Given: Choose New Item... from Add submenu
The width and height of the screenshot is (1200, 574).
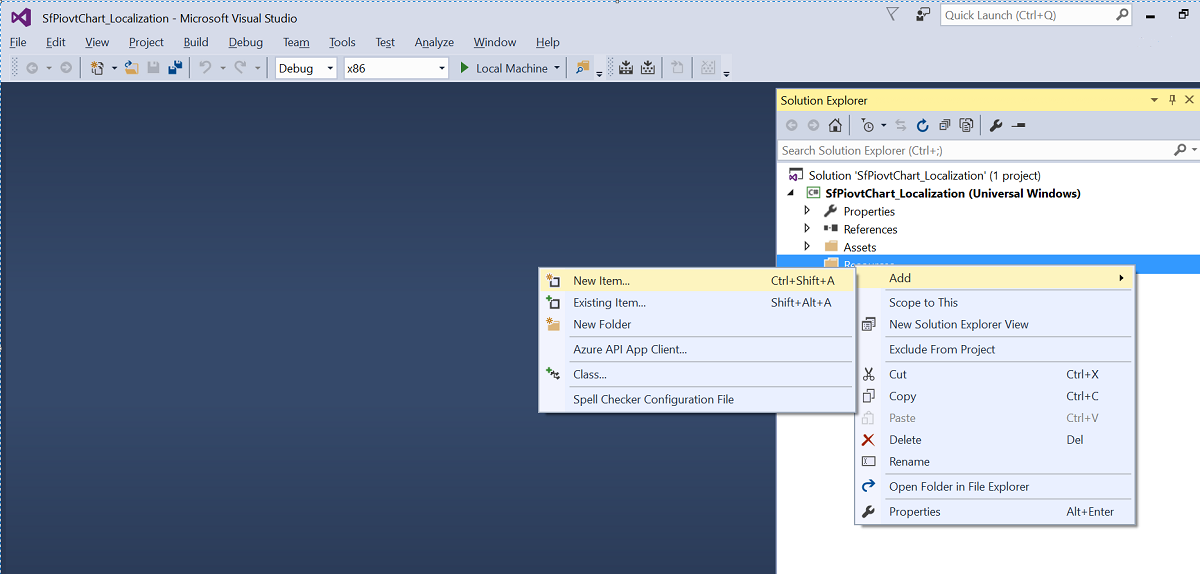Looking at the screenshot, I should pos(696,281).
